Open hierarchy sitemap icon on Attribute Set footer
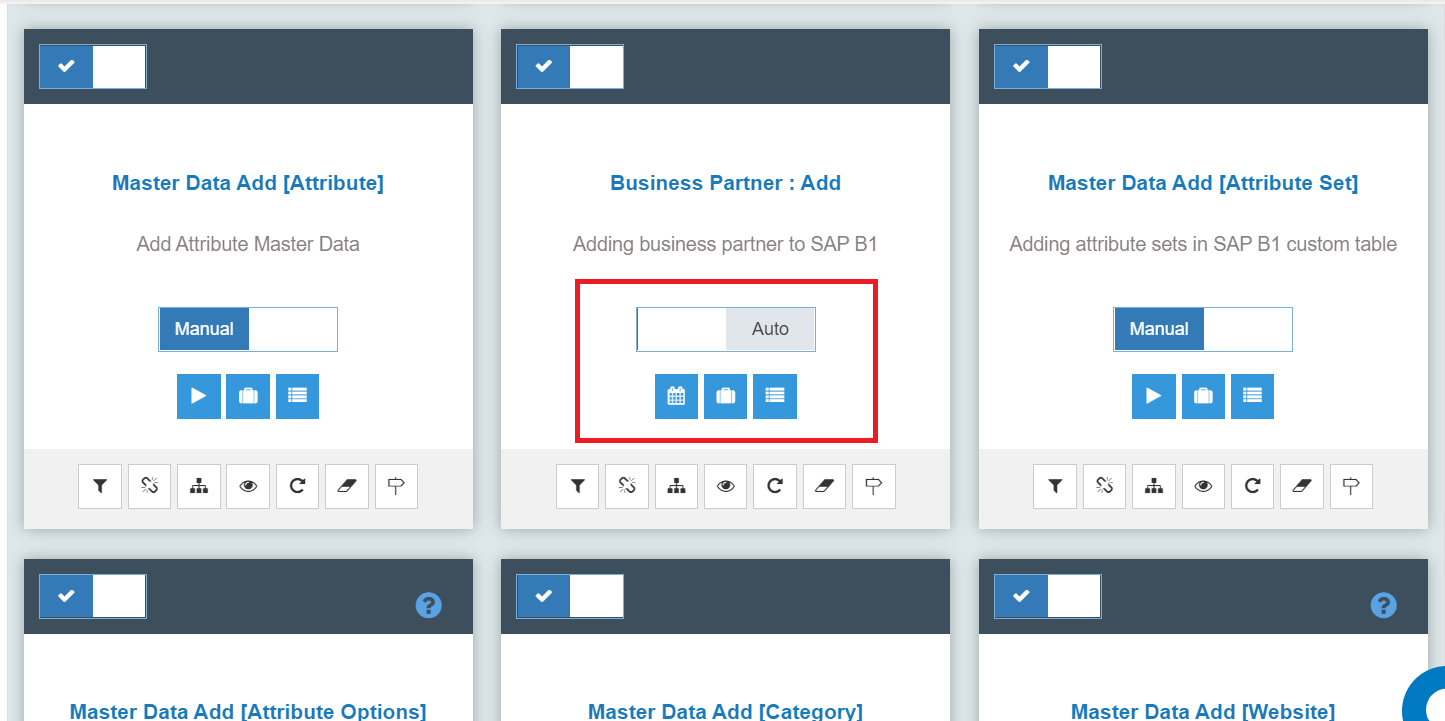 tap(1154, 487)
